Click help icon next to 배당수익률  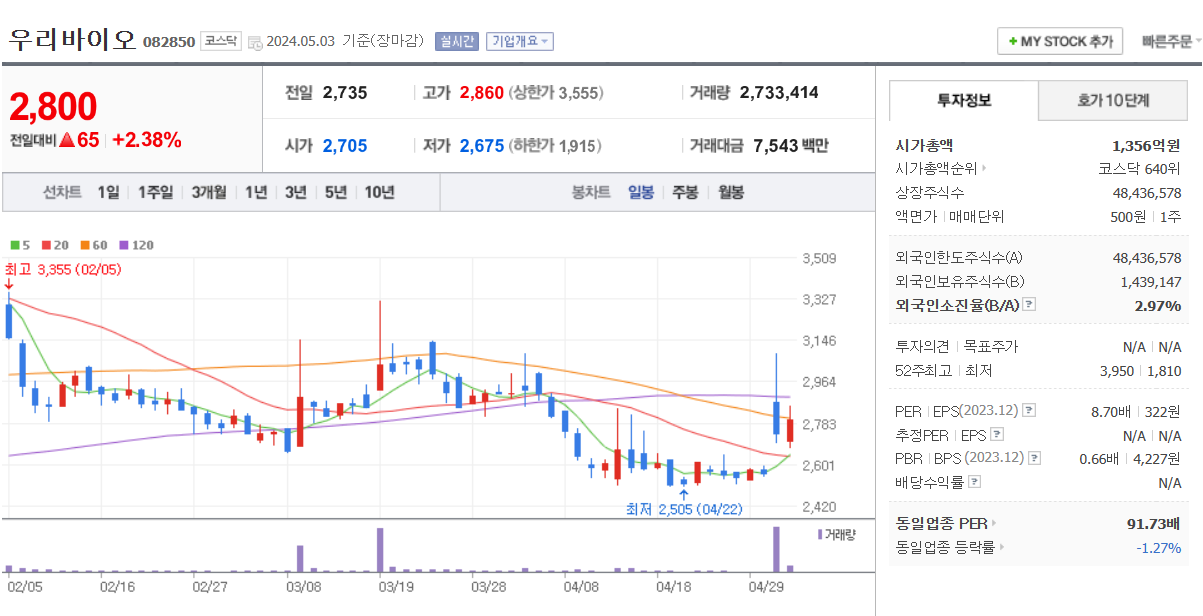pyautogui.click(x=974, y=482)
